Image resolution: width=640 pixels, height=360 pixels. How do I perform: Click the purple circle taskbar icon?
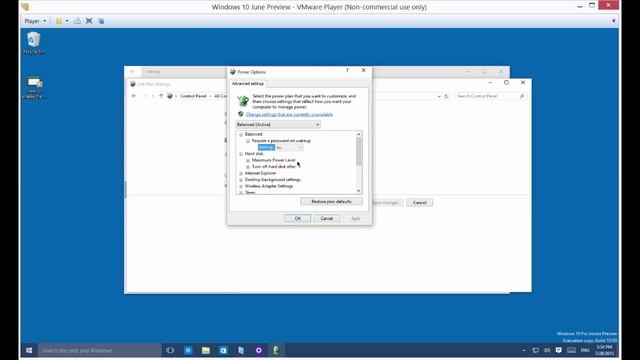258,350
